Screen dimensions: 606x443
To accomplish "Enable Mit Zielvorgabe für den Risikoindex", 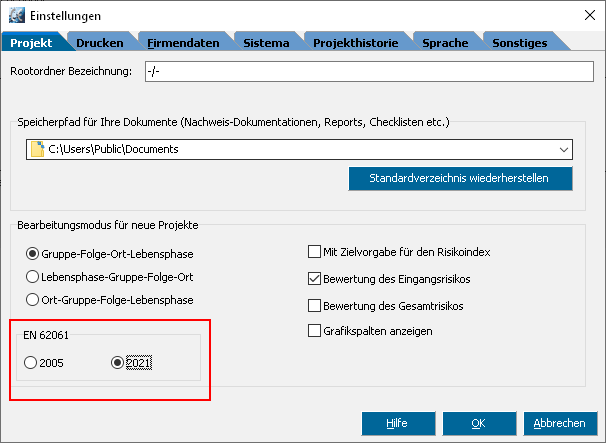I will tap(315, 254).
